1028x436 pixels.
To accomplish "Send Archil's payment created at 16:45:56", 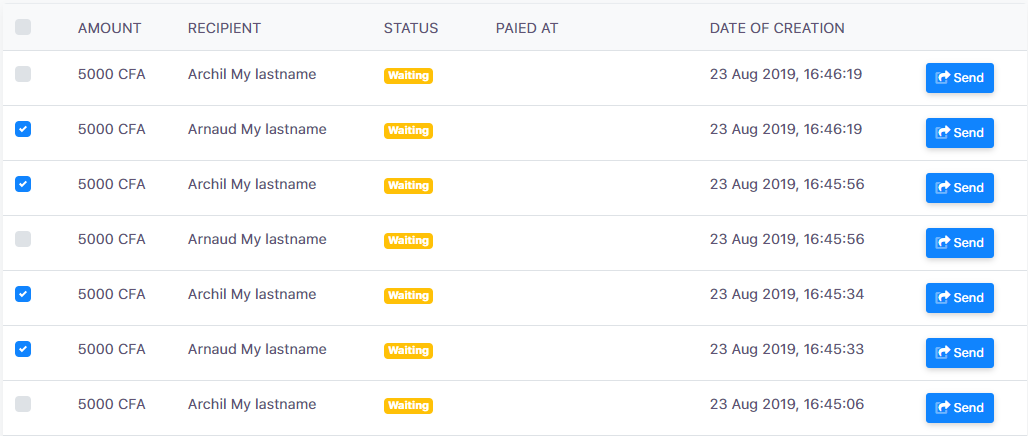I will 960,188.
